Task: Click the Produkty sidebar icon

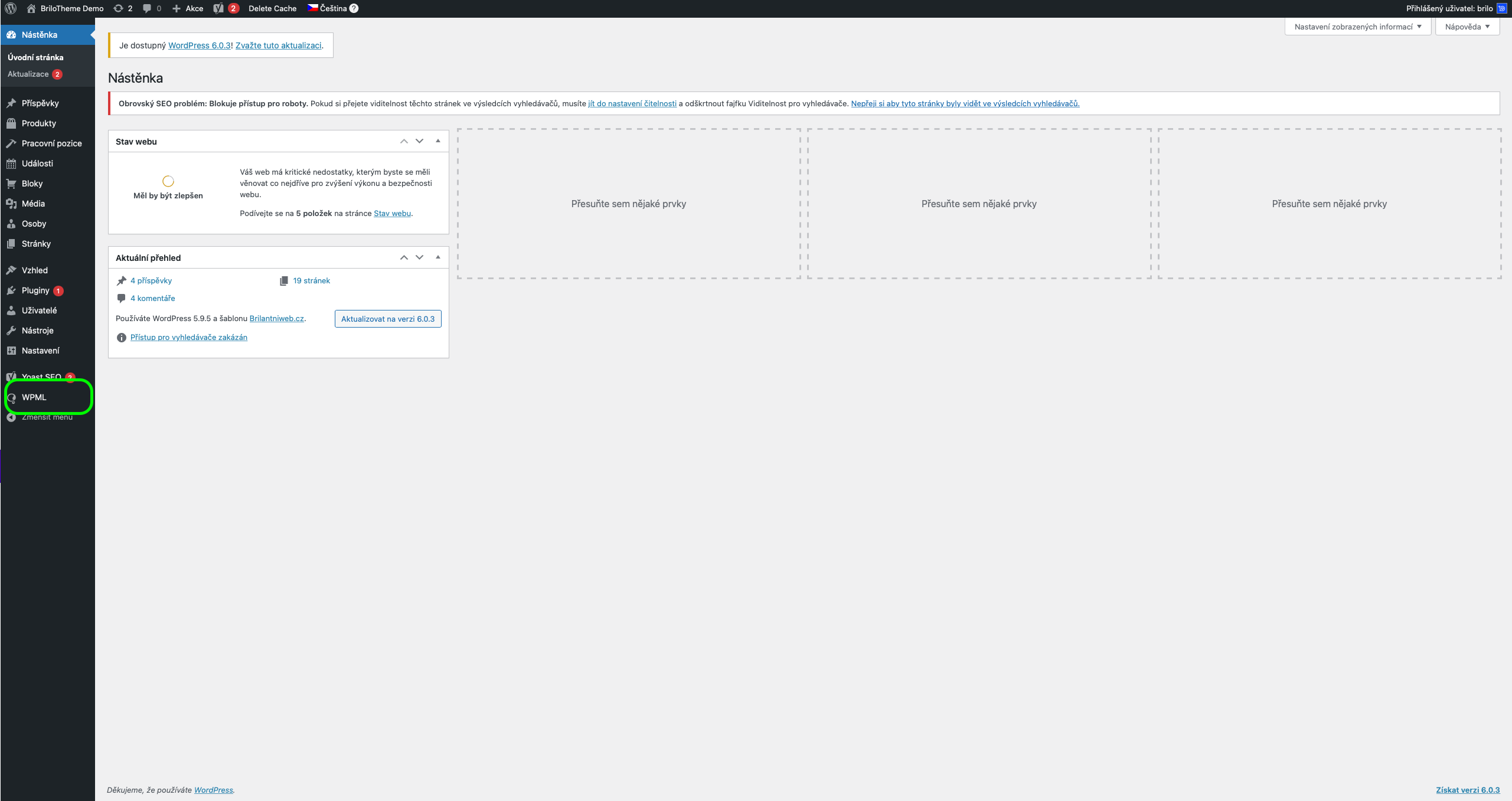Action: (x=11, y=123)
